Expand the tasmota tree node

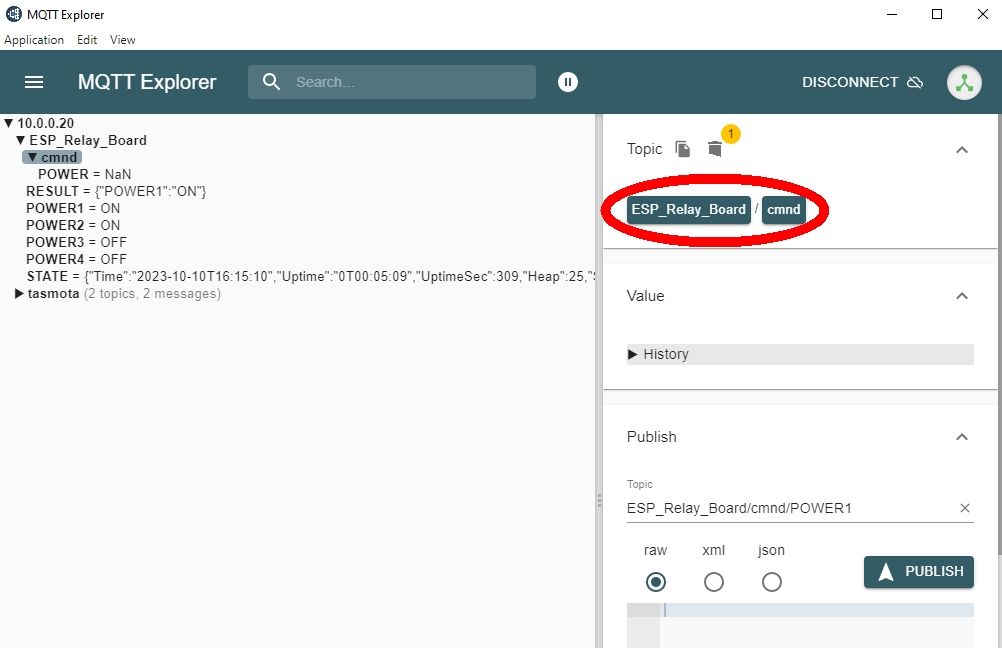click(x=19, y=293)
